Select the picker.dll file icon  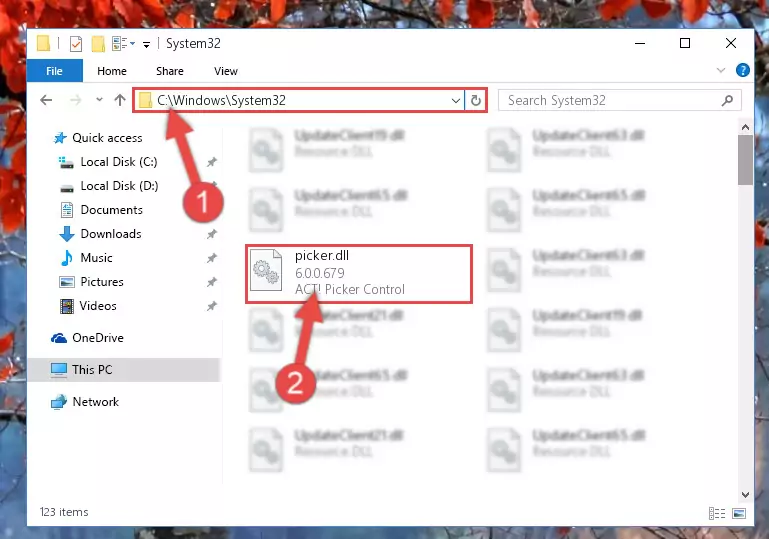266,270
